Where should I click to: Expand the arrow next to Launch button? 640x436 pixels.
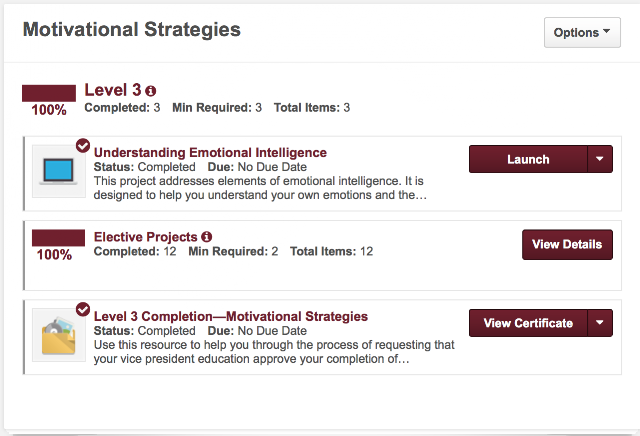[x=600, y=159]
